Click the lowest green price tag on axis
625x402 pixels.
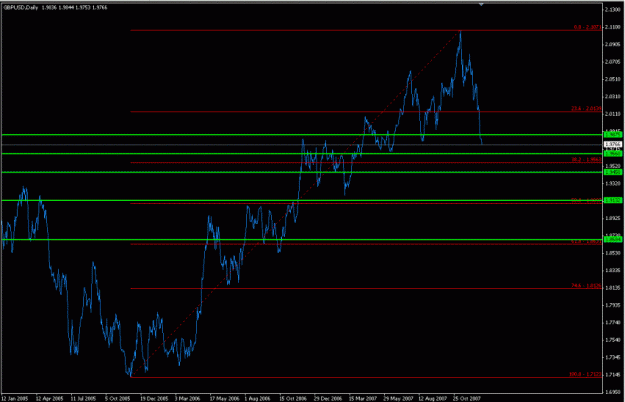point(613,239)
